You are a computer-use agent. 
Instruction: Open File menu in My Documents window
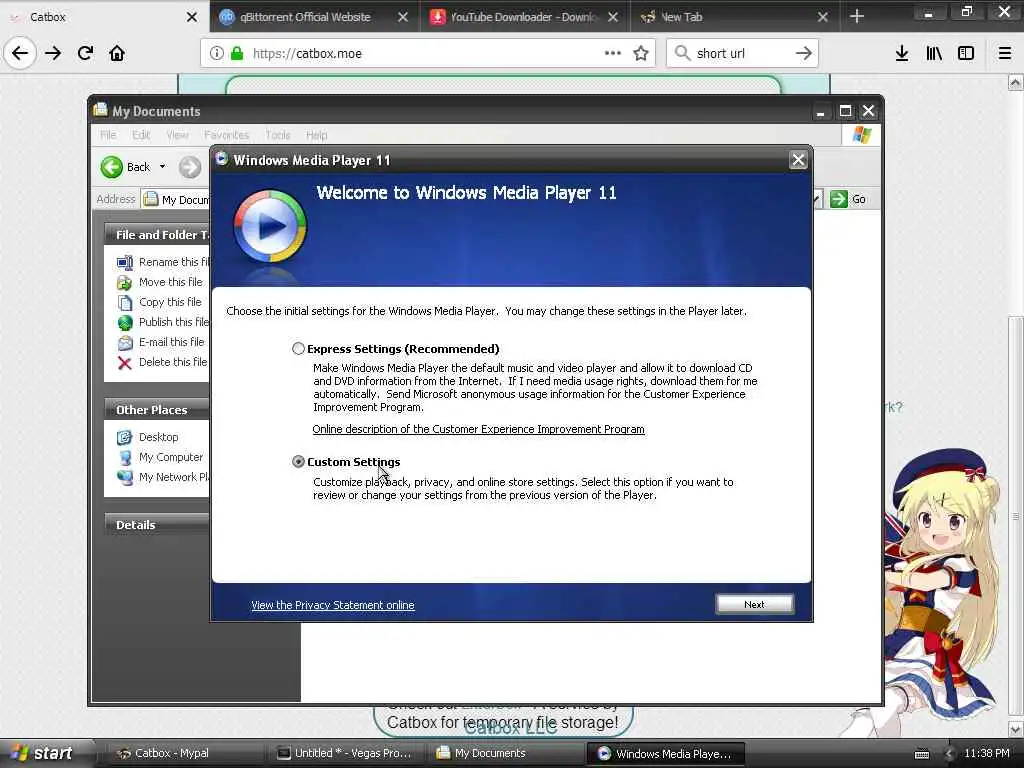pos(108,135)
